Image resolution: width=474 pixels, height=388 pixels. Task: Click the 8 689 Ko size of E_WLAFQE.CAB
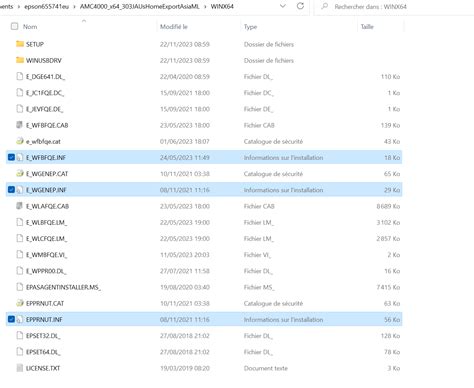pos(388,206)
